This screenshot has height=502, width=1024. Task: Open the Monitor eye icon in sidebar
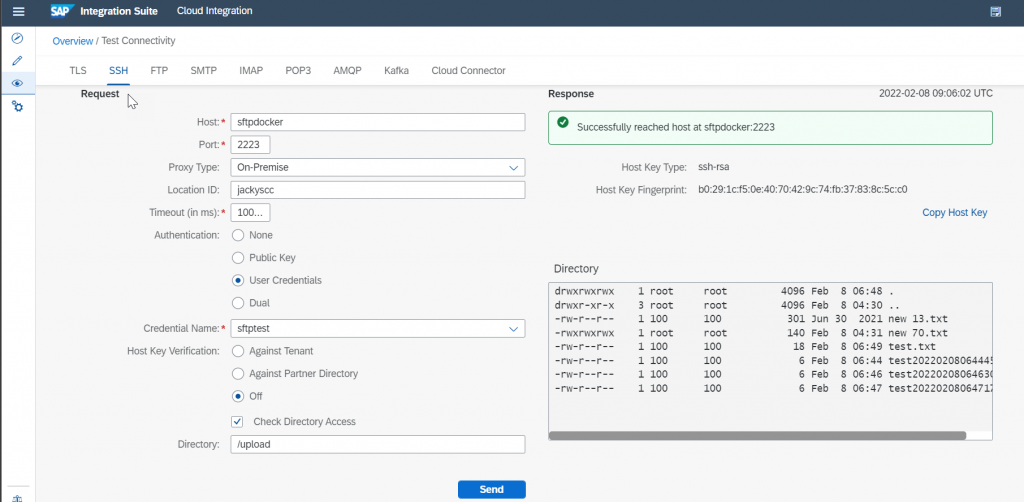(18, 83)
